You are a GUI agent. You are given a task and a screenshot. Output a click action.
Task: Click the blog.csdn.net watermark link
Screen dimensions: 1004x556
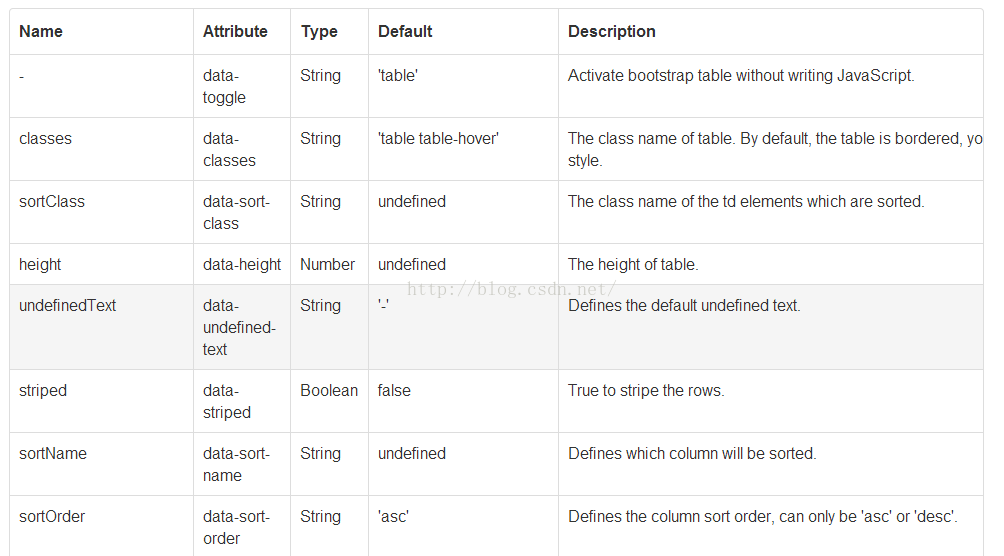[511, 290]
